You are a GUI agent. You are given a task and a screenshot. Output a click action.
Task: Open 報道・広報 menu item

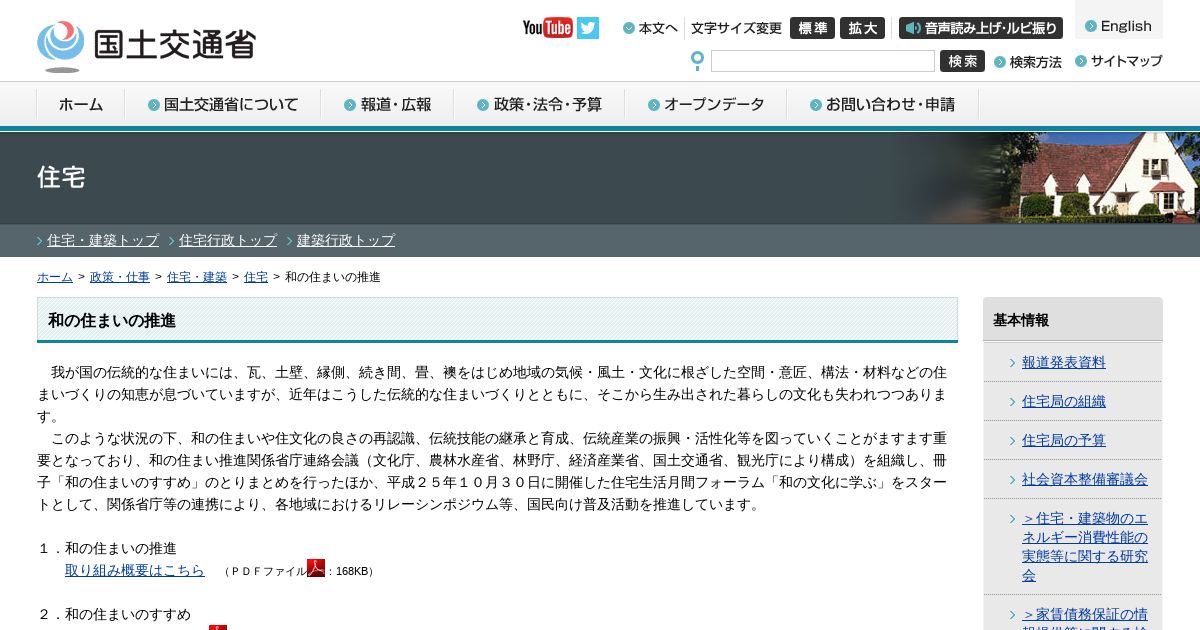pos(388,104)
